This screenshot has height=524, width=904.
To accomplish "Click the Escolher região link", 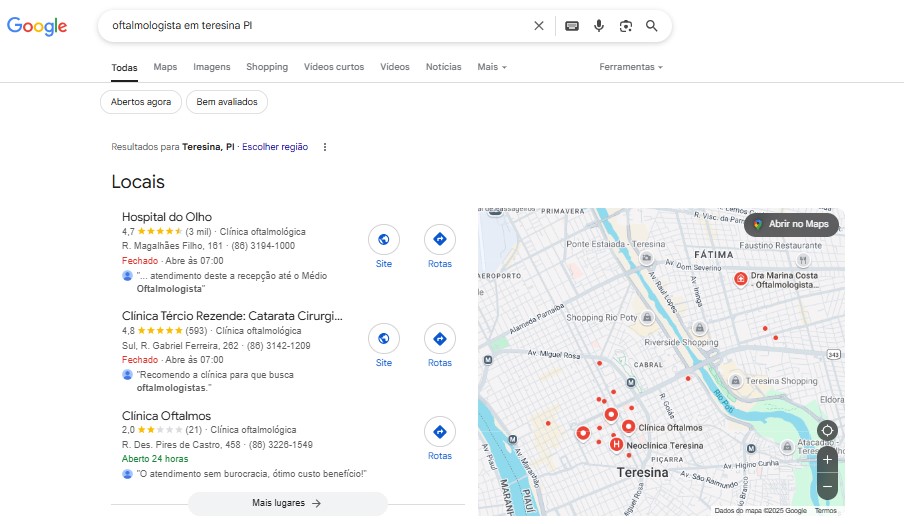I will [275, 147].
